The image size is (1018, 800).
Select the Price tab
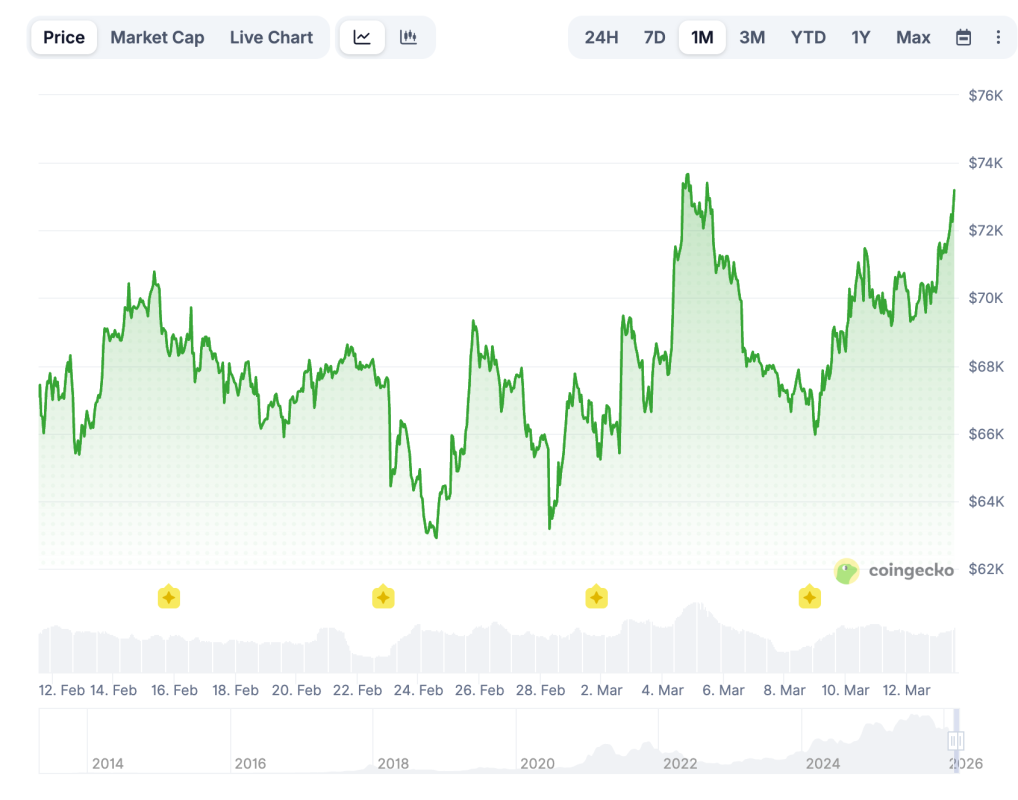point(64,37)
